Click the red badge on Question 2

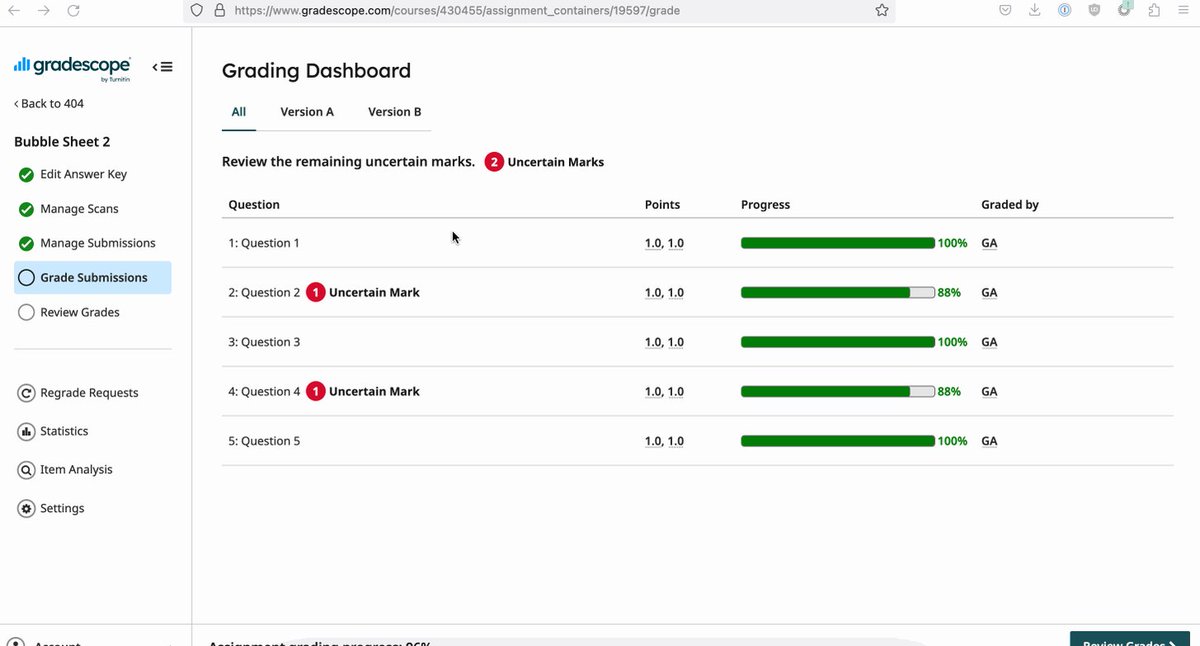[x=315, y=293]
